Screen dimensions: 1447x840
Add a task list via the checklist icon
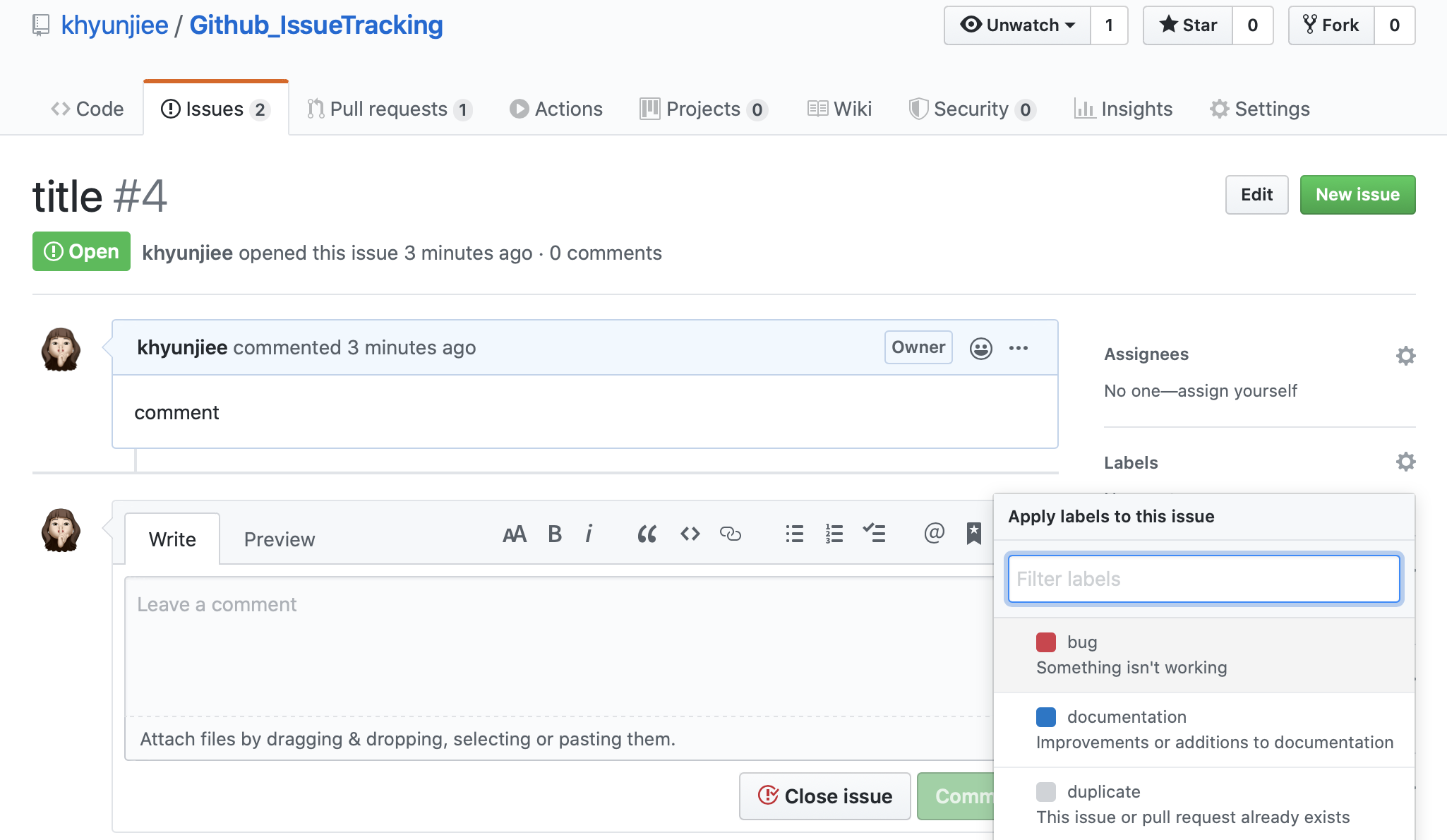pyautogui.click(x=874, y=534)
